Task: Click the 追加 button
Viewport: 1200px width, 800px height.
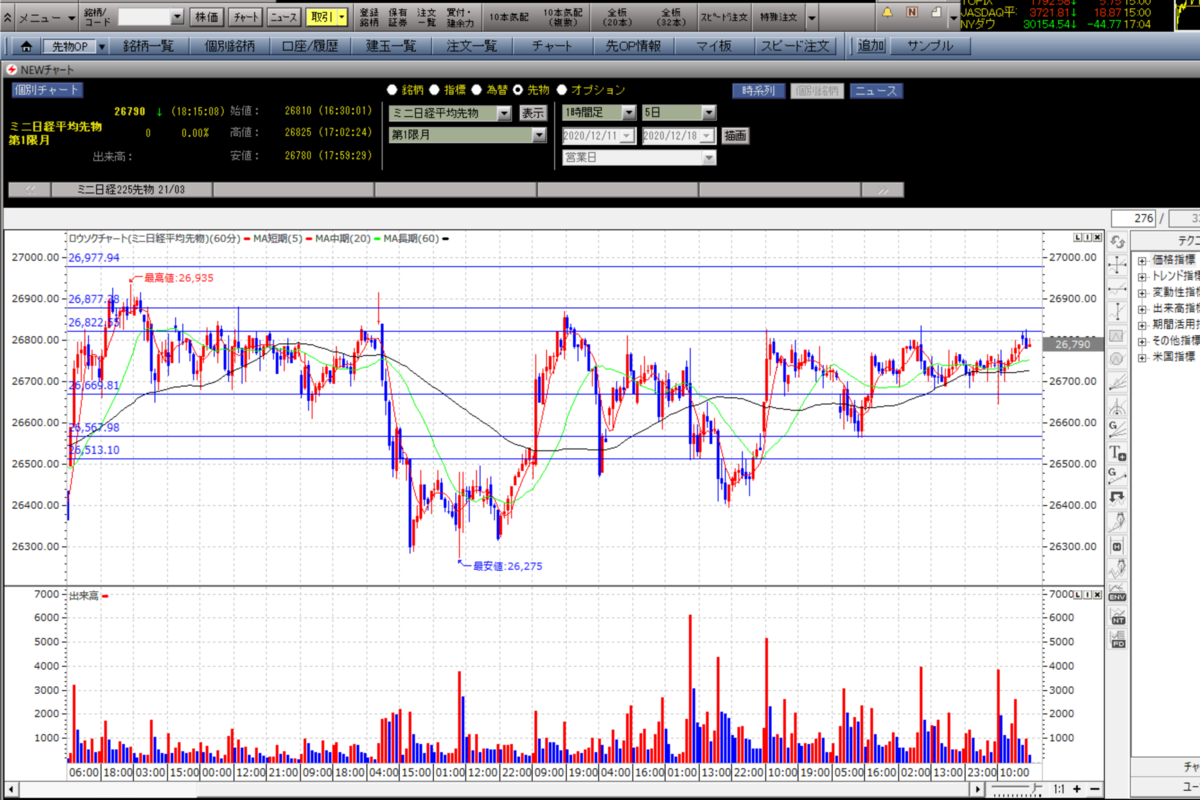Action: tap(871, 46)
